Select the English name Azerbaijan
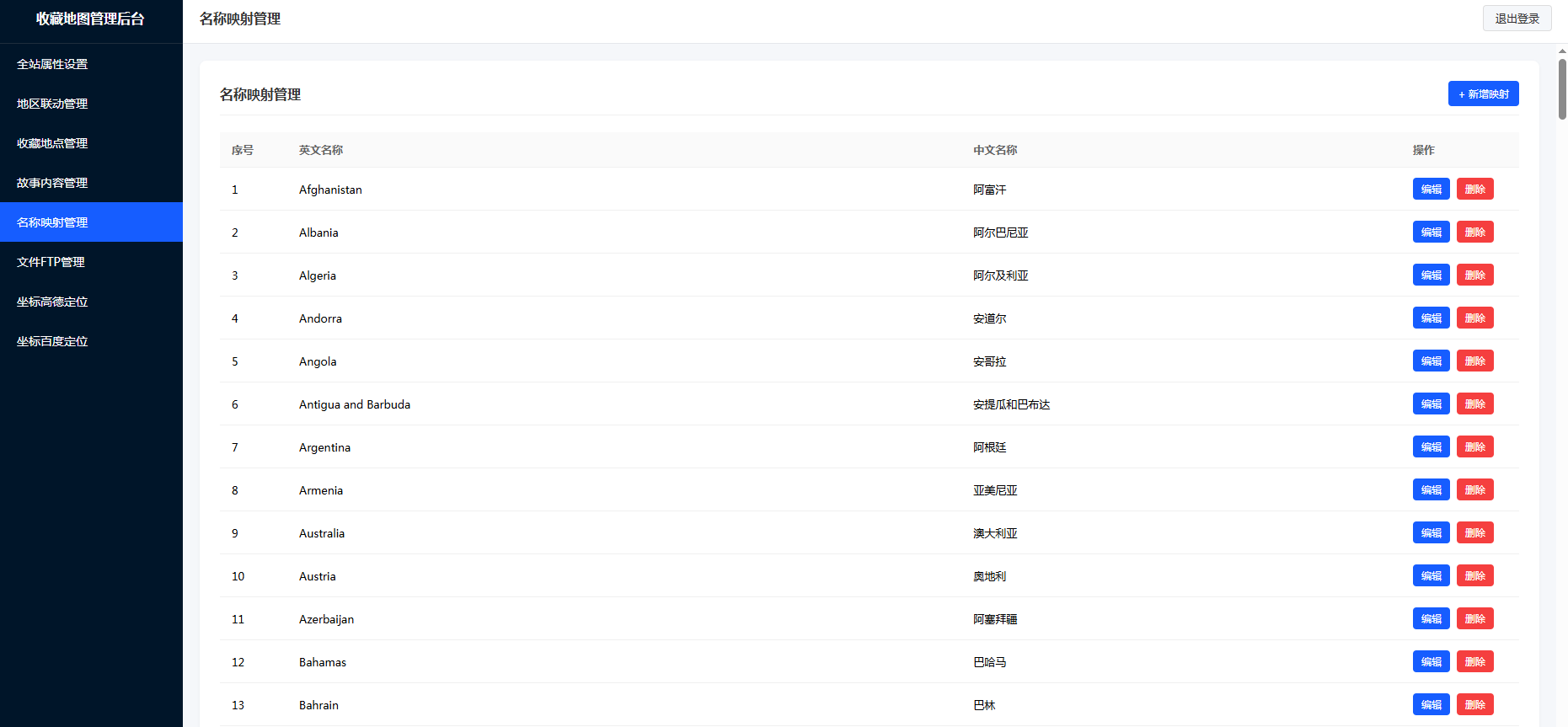The width and height of the screenshot is (1568, 727). pos(327,619)
